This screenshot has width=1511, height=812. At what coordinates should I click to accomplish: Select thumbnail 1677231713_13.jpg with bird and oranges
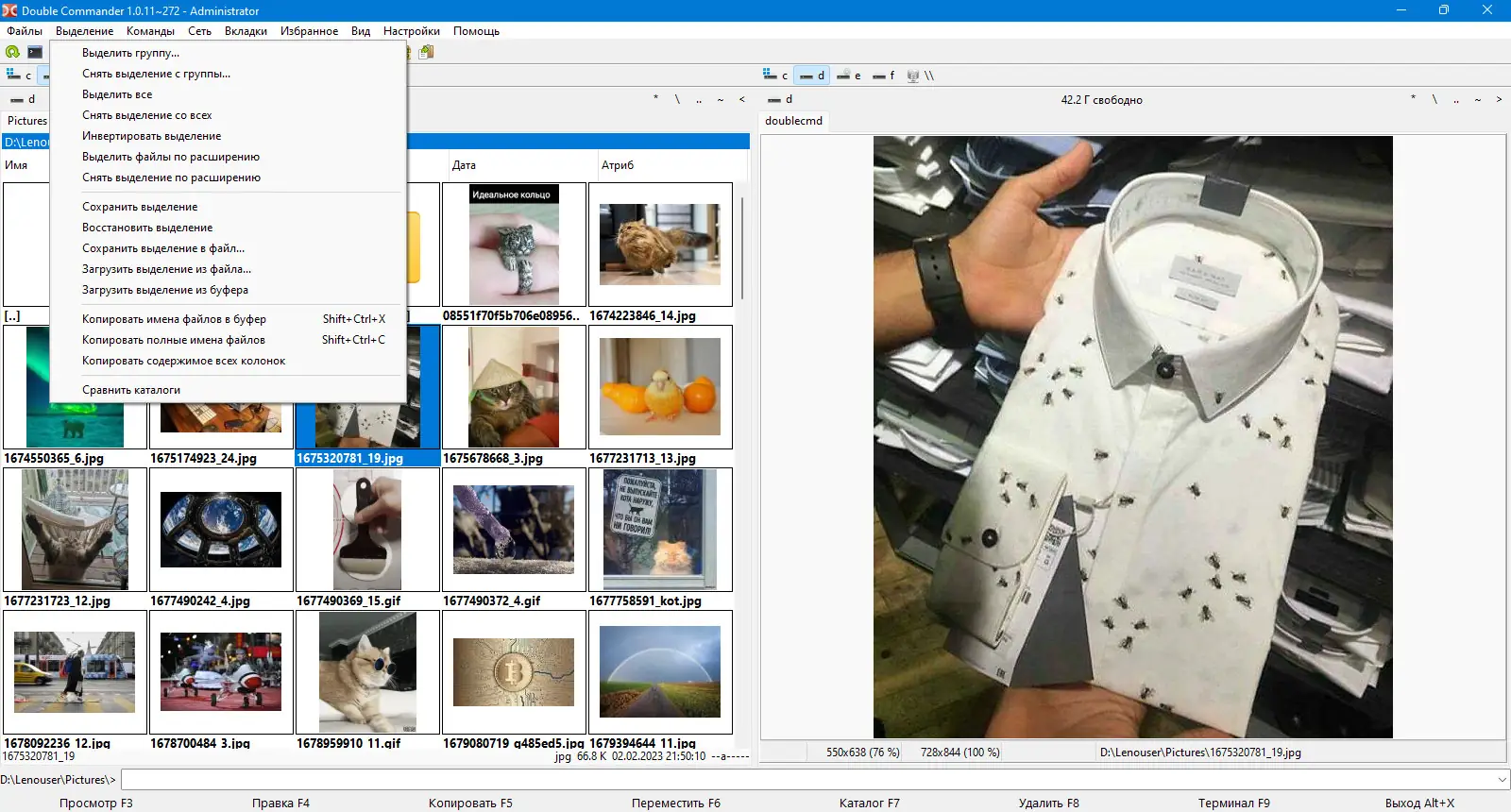pos(660,387)
